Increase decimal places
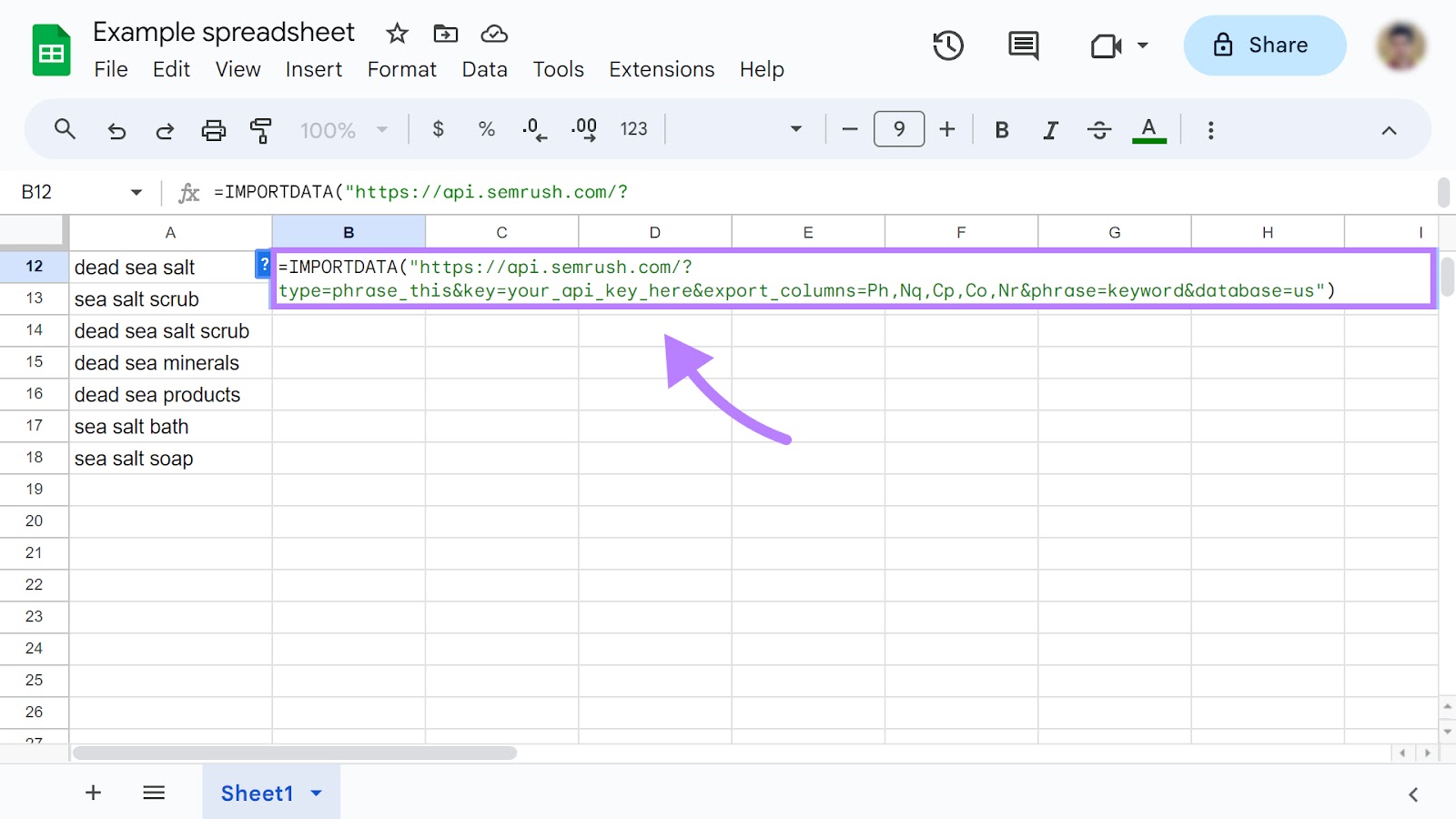Viewport: 1456px width, 819px height. tap(583, 129)
